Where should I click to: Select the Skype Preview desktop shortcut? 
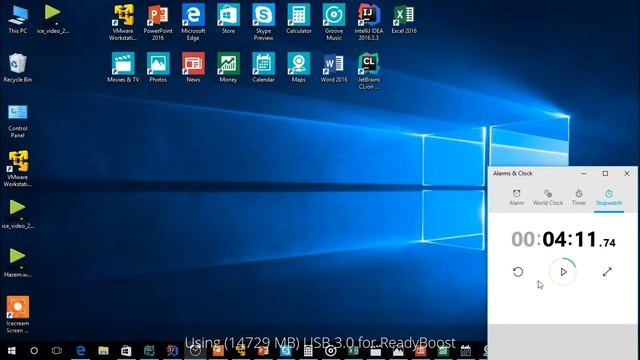pyautogui.click(x=263, y=22)
